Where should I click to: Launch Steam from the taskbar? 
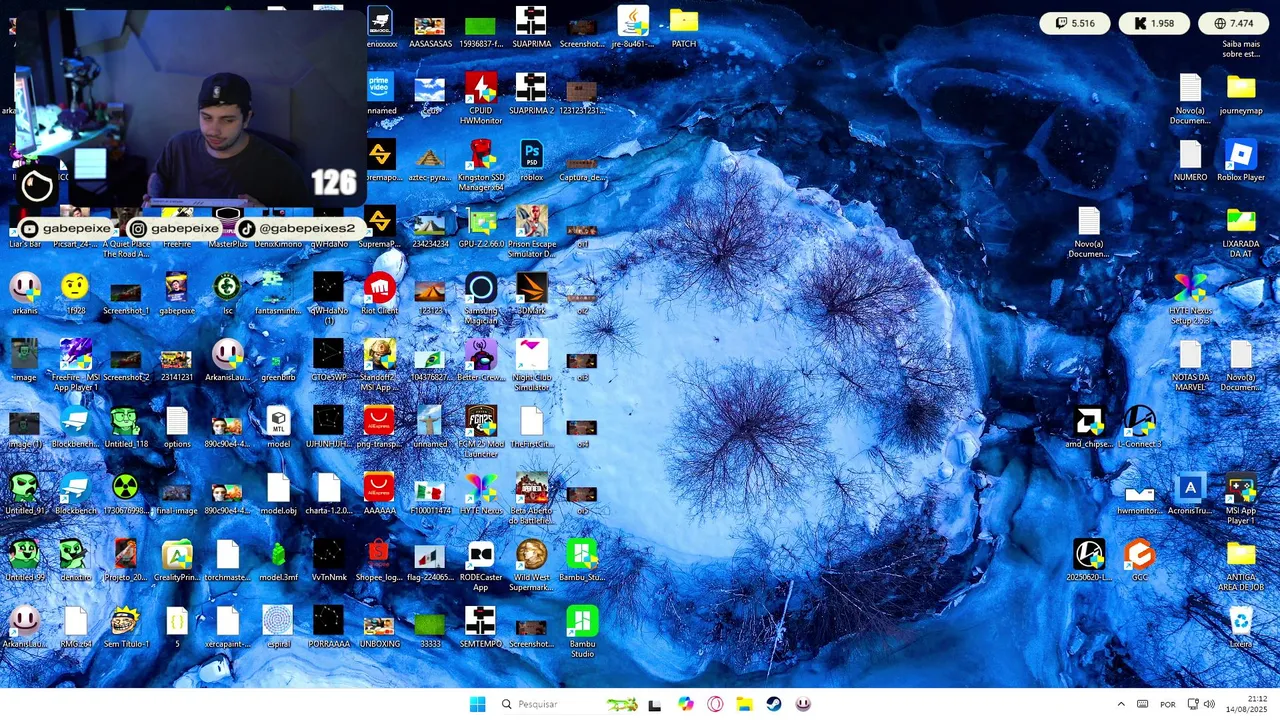pos(774,704)
